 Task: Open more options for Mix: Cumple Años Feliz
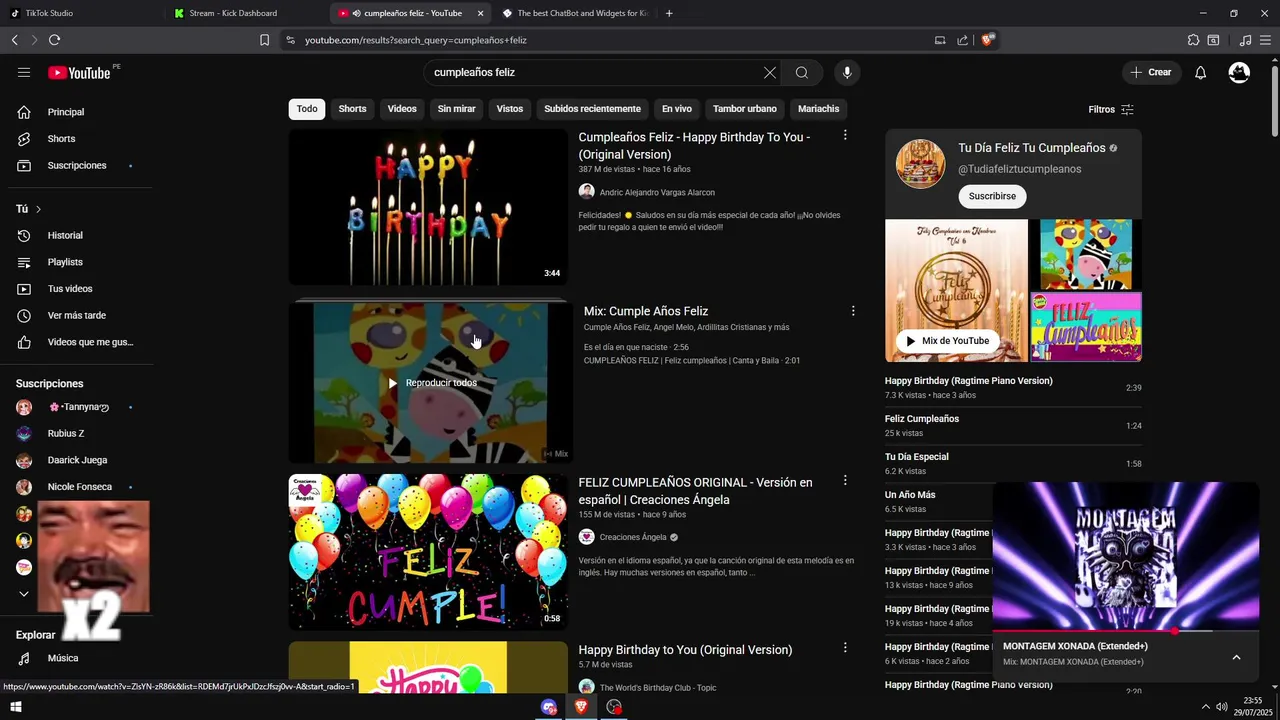pos(853,311)
